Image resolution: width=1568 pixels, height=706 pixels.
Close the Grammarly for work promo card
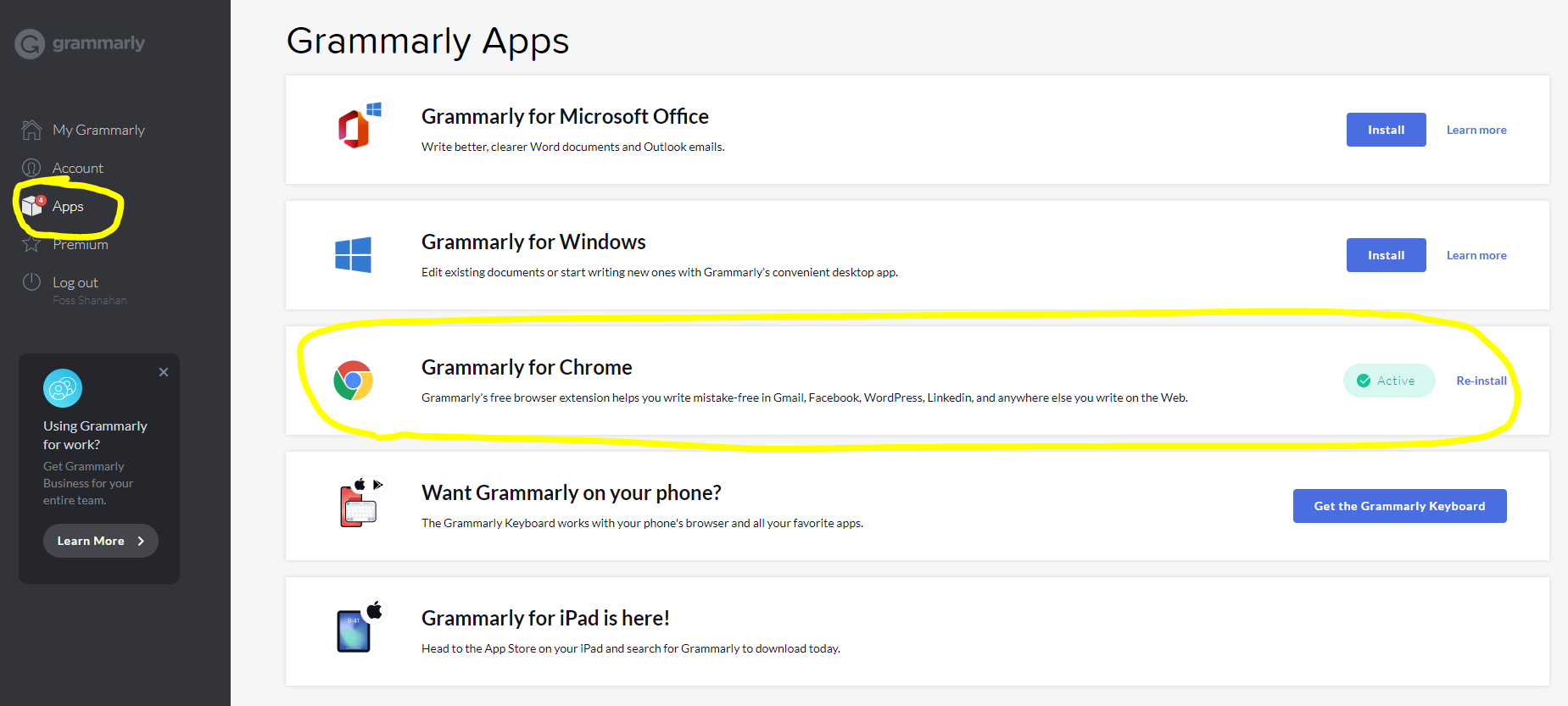[164, 372]
